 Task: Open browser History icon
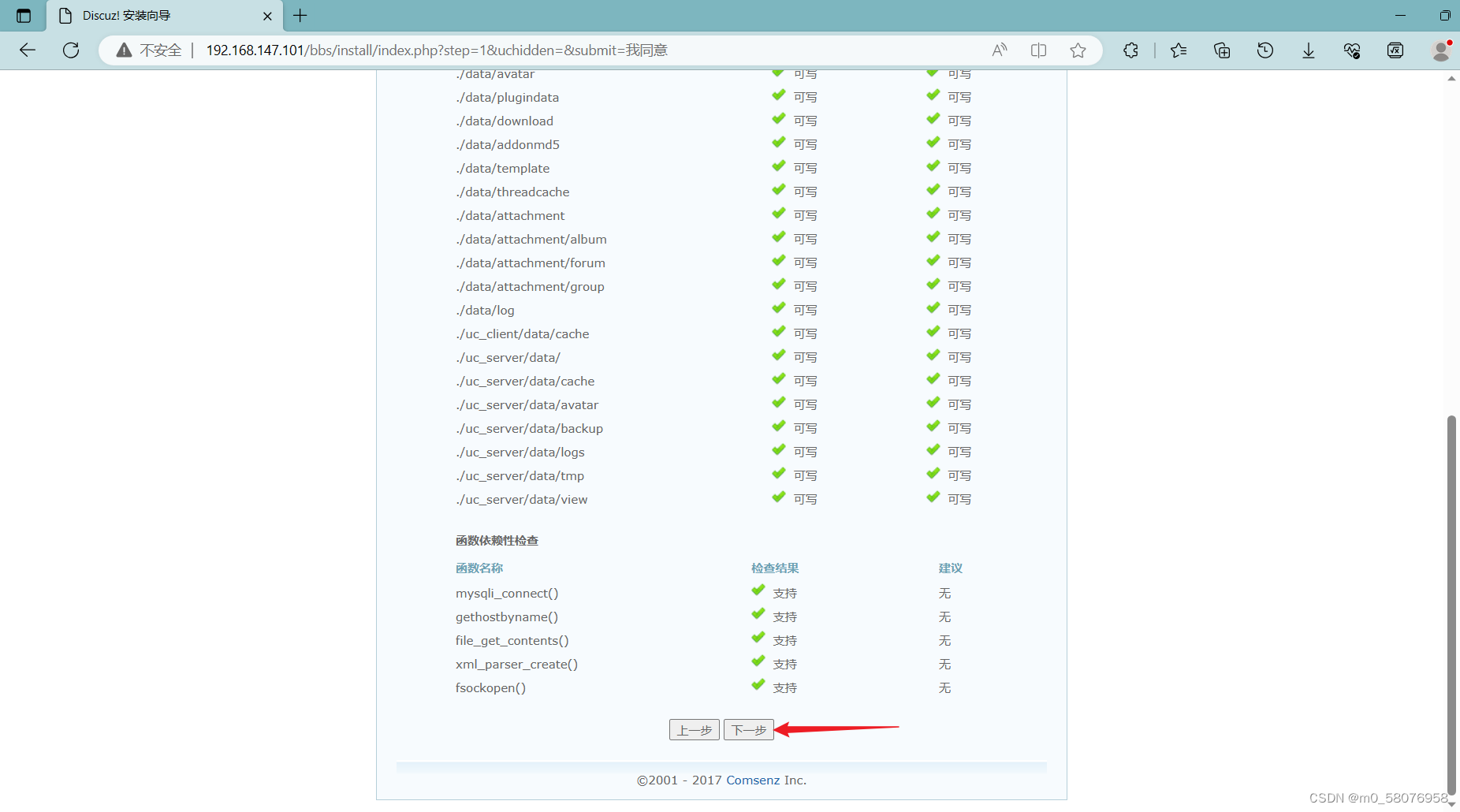pos(1265,50)
